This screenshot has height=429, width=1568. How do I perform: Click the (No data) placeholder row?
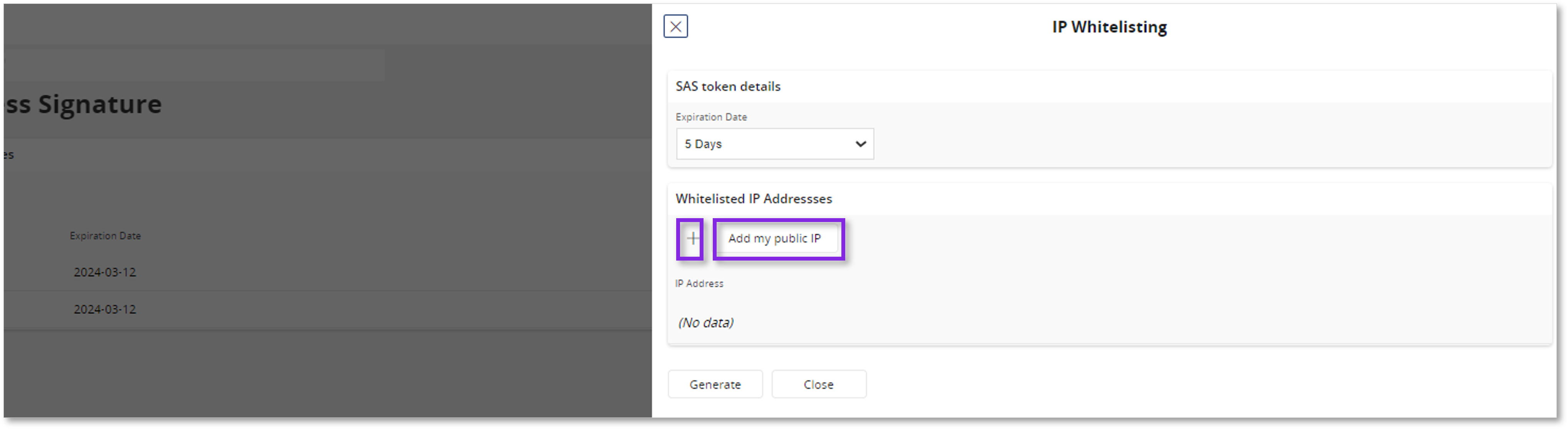[705, 322]
